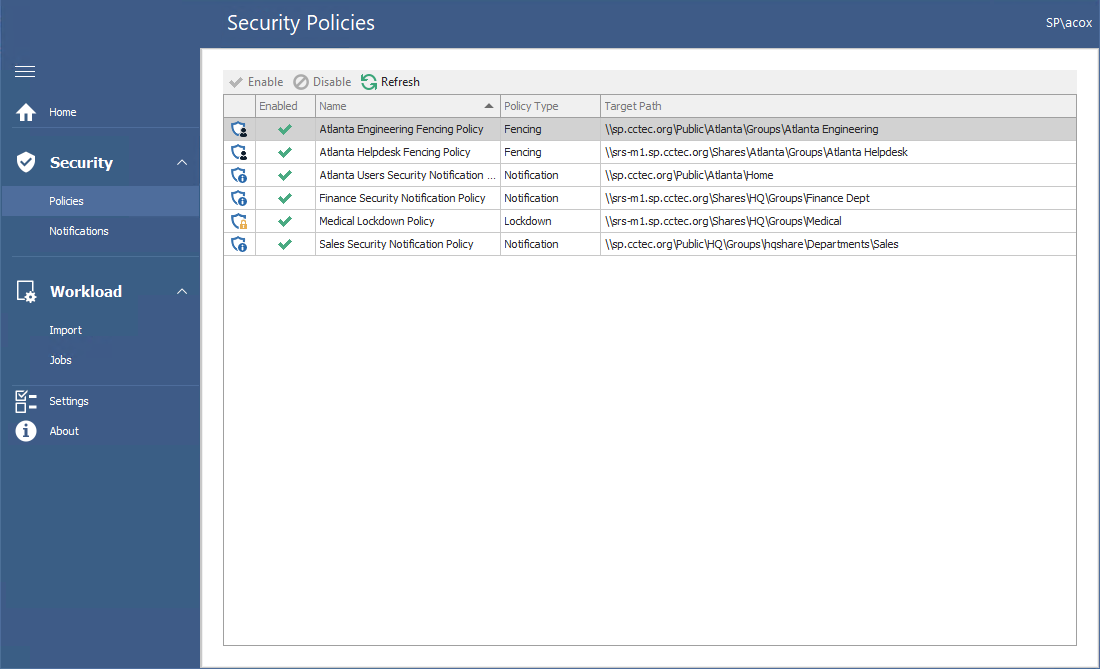Image resolution: width=1100 pixels, height=669 pixels.
Task: Select the Home icon in sidebar
Action: (x=25, y=112)
